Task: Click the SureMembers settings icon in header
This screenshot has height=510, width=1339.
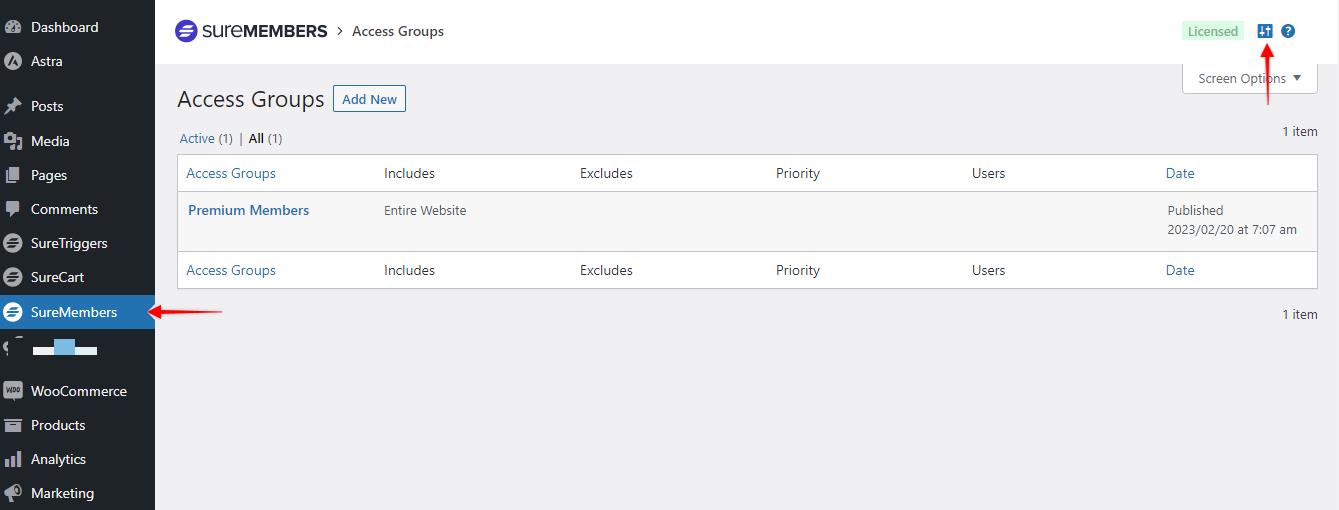Action: (1265, 31)
